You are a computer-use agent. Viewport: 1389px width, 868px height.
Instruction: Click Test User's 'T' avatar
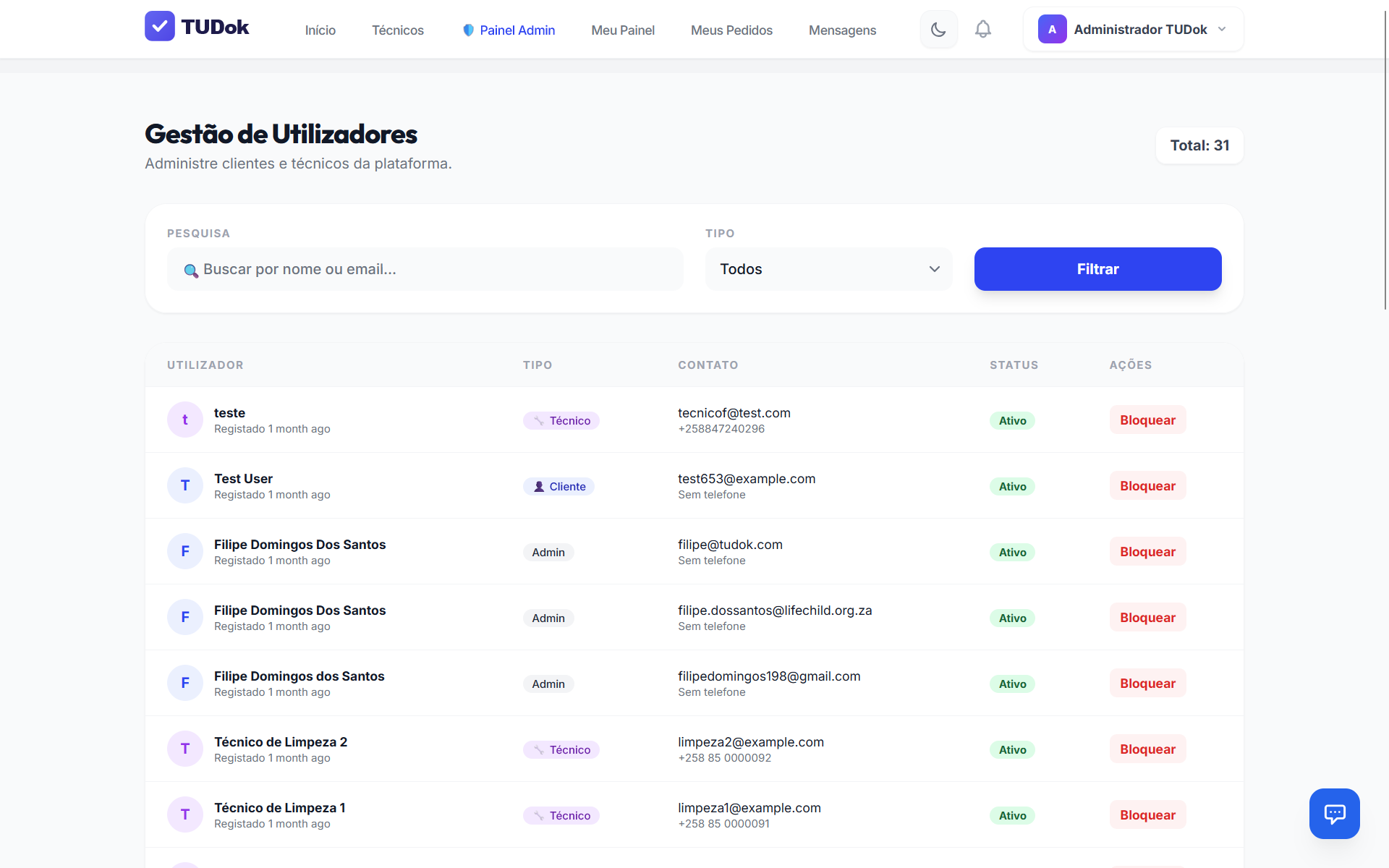click(x=185, y=486)
